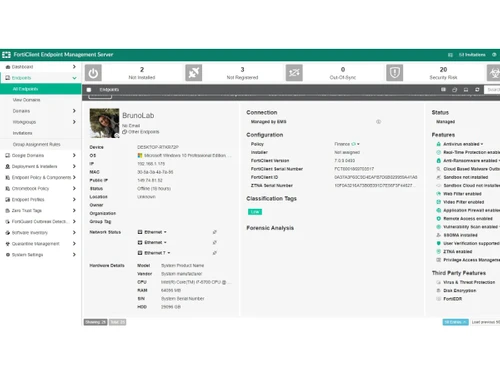
Task: Open Group Assignment Rules
Action: point(36,144)
